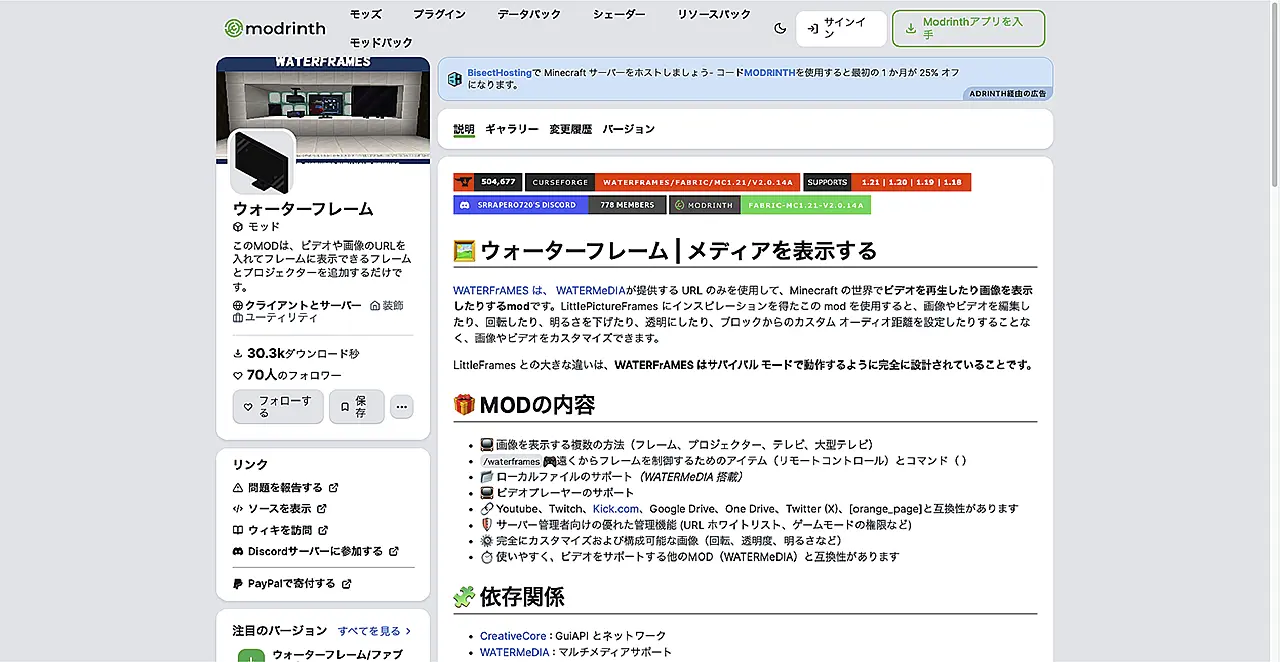Open the 変更履歴 changelog tab

point(570,129)
